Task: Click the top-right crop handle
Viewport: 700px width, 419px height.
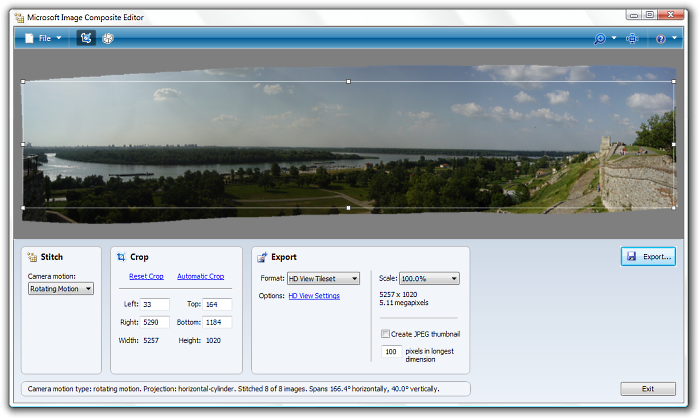Action: 674,82
